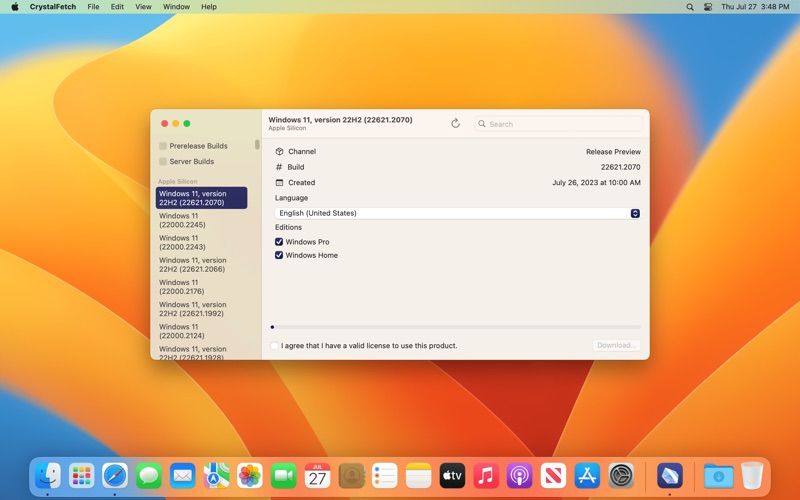Screen dimensions: 800x500
Task: Open Reminders from the Dock
Action: (385, 476)
